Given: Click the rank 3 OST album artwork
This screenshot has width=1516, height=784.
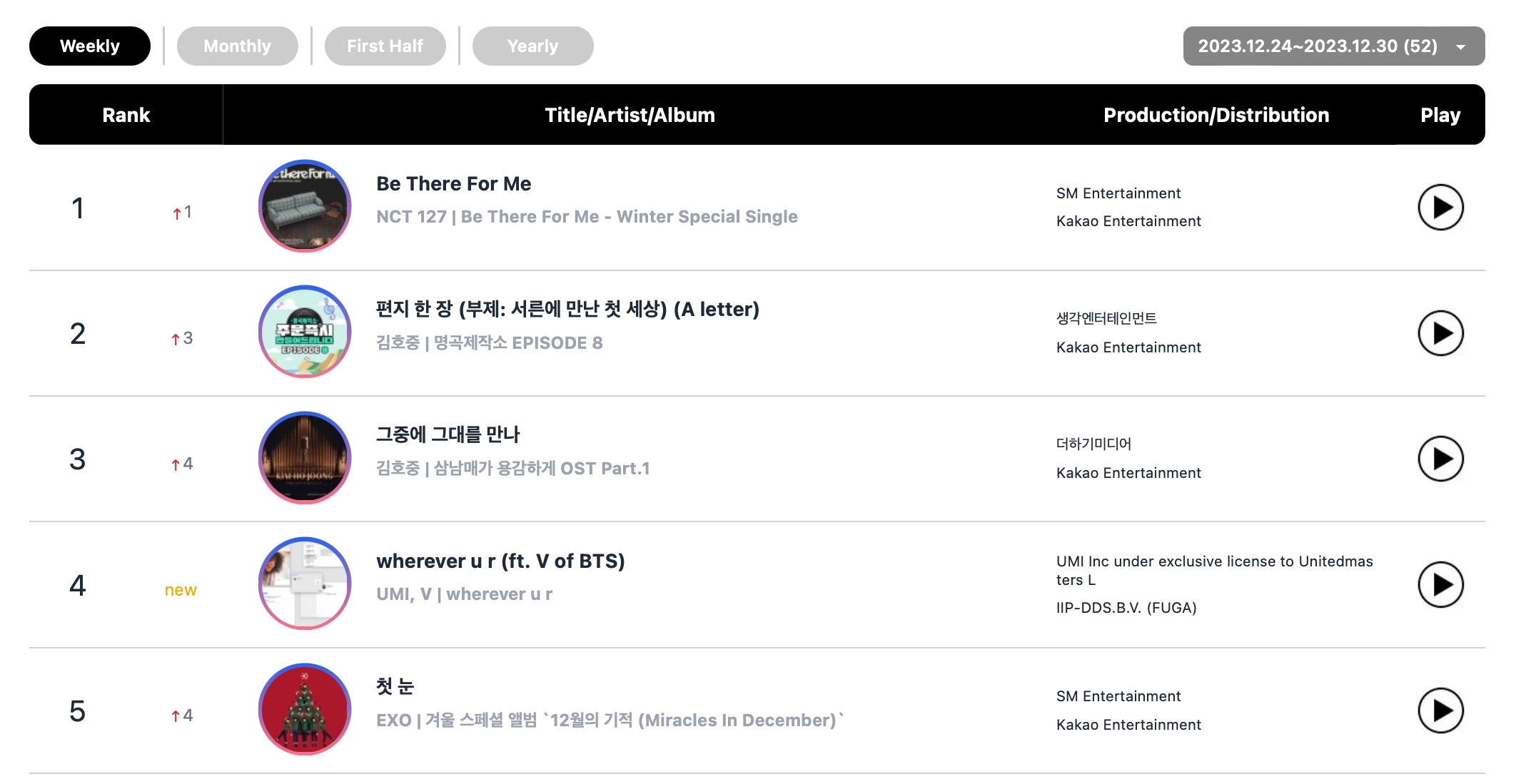Looking at the screenshot, I should [305, 458].
